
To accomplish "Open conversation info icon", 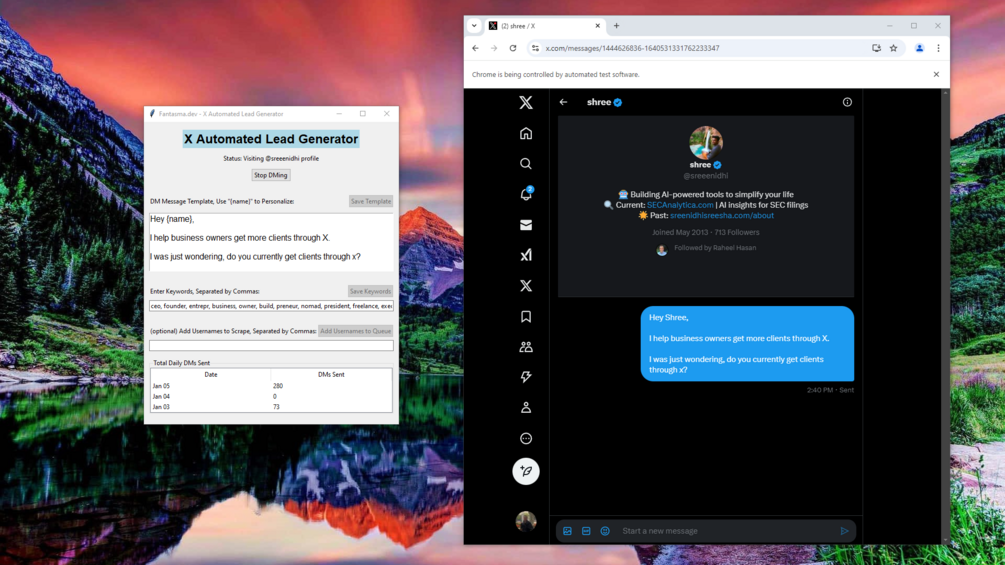I will [x=847, y=102].
